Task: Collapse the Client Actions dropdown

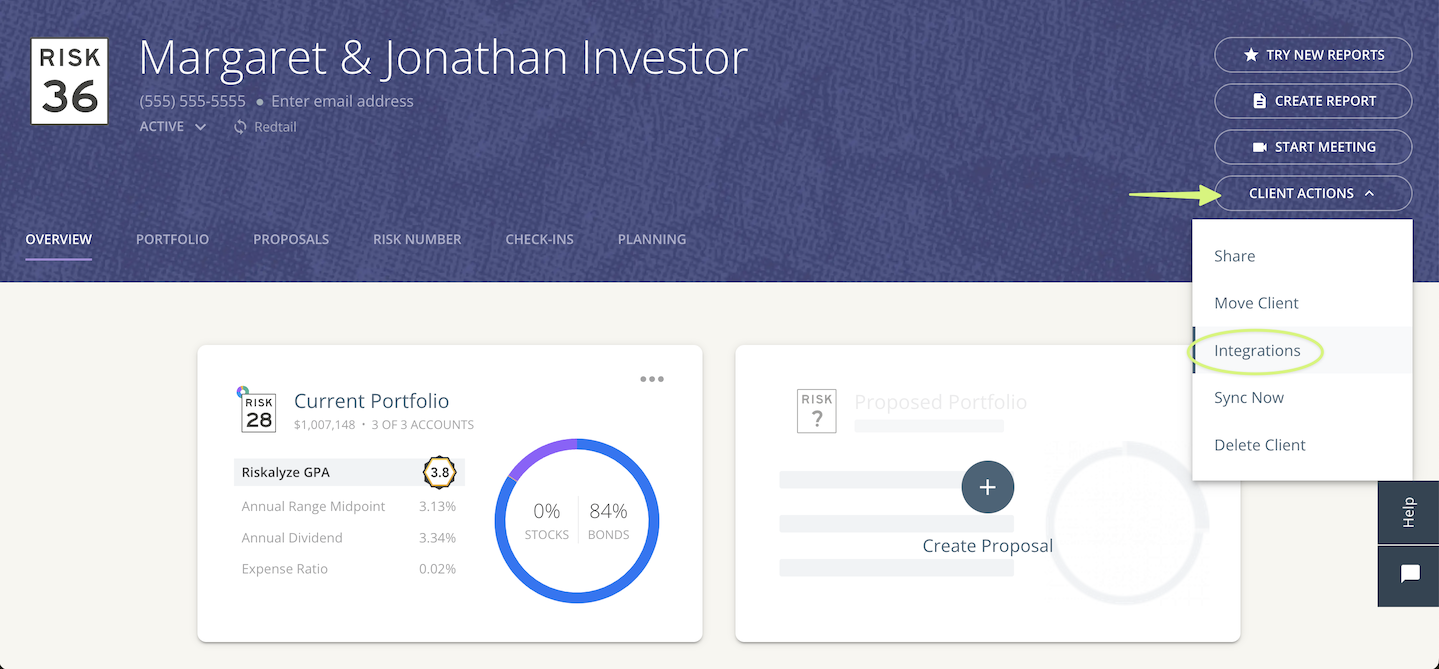Action: [x=1312, y=193]
